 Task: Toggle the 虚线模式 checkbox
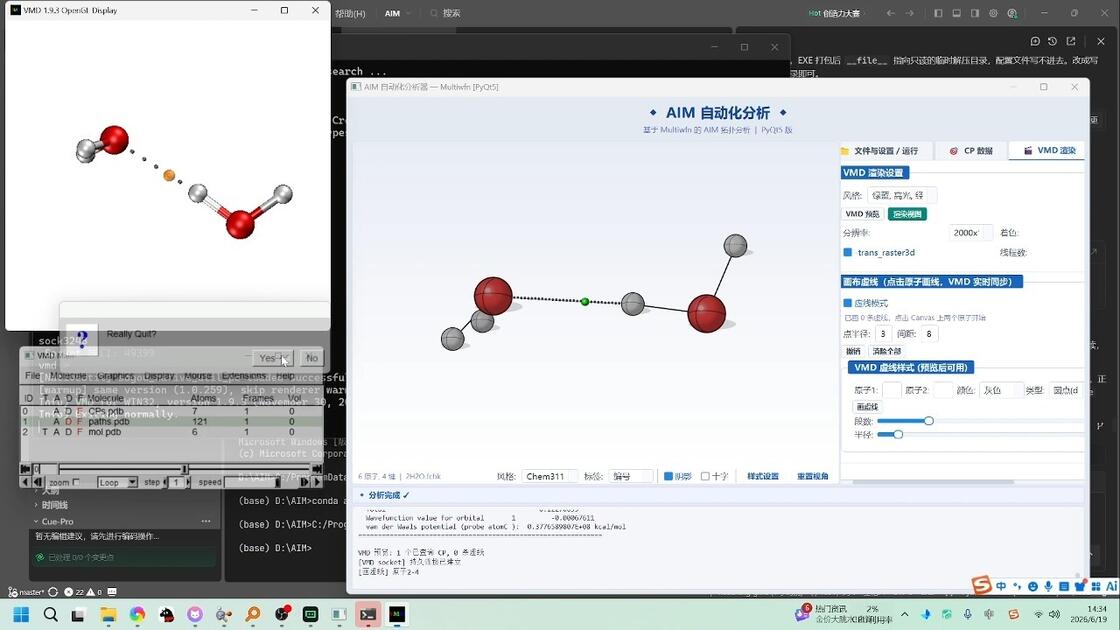coord(848,303)
